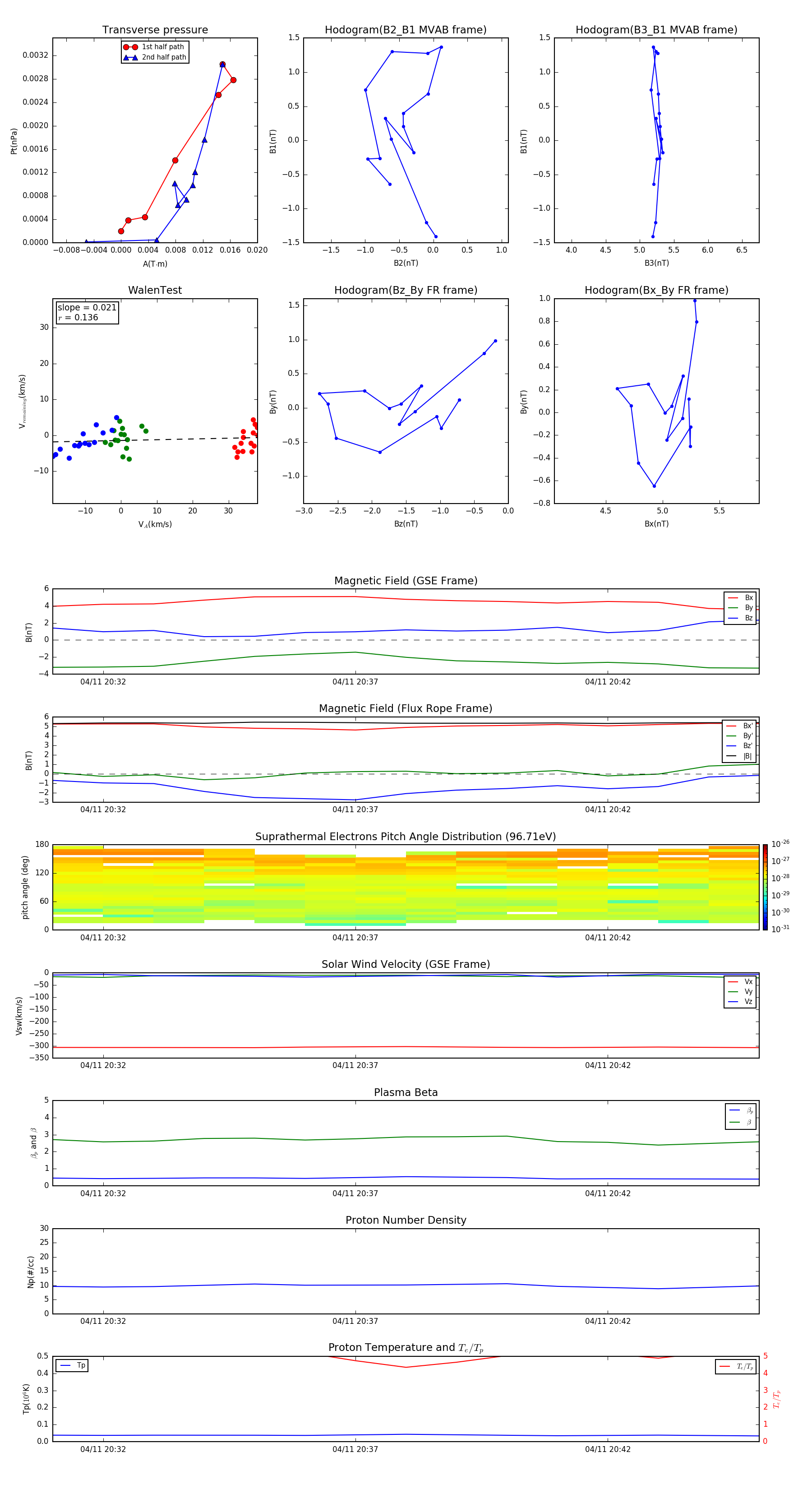Click the "Proton Number Density" title
This screenshot has height=1489, width=812.
(x=406, y=1220)
